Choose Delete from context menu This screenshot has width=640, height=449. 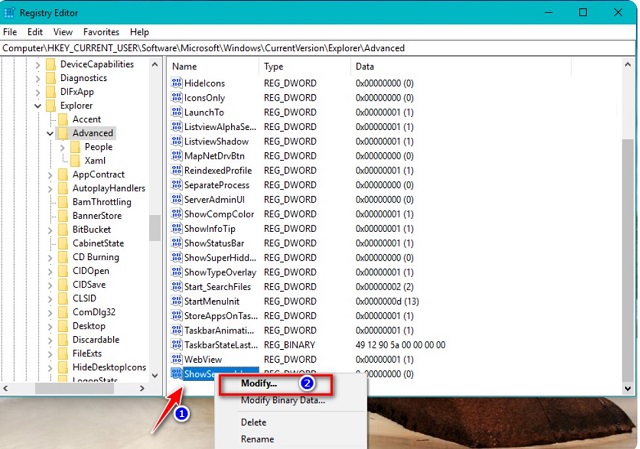click(253, 422)
